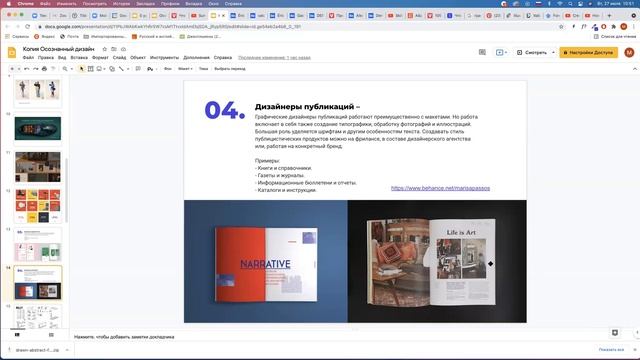Click the zoom magnifier tool
Image resolution: width=640 pixels, height=360 pixels.
tap(65, 69)
